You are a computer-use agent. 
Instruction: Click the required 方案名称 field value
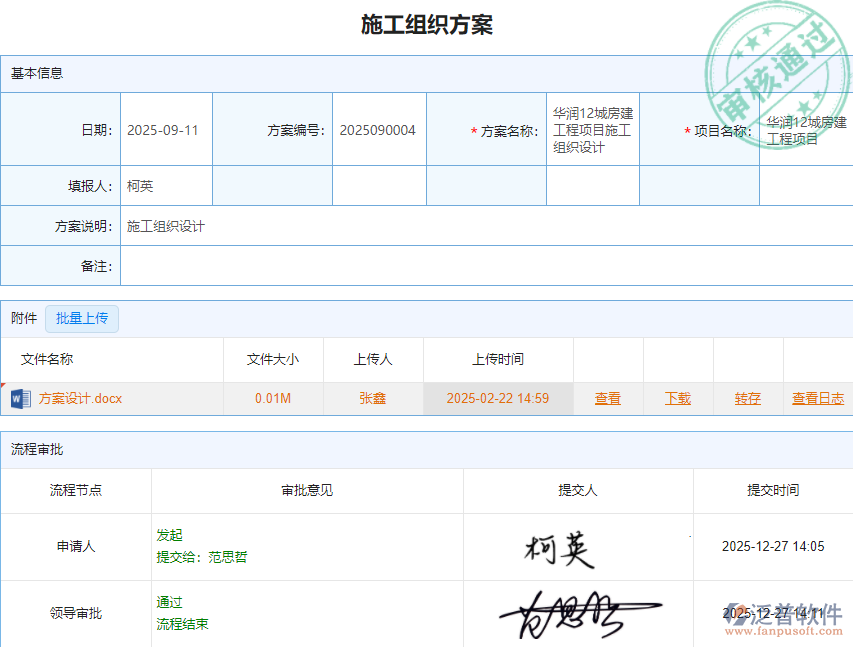coord(592,128)
